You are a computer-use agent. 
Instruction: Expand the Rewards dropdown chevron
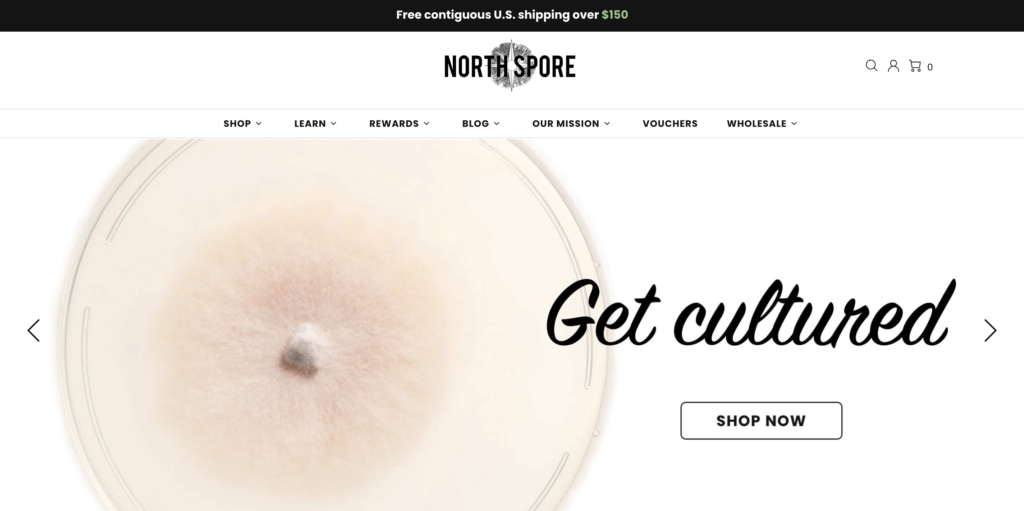tap(426, 124)
